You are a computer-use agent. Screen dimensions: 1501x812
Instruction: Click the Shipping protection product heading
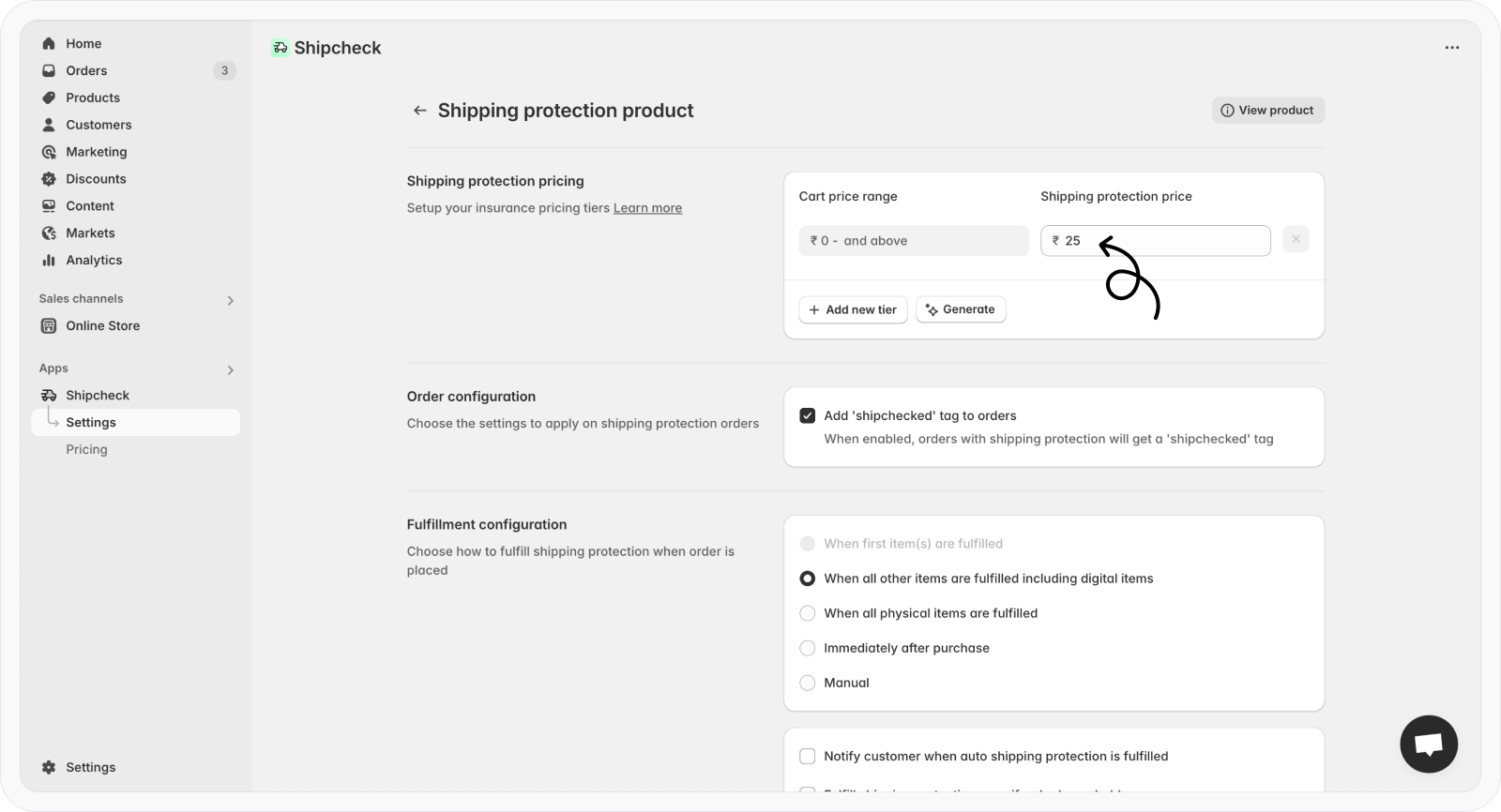pyautogui.click(x=566, y=111)
